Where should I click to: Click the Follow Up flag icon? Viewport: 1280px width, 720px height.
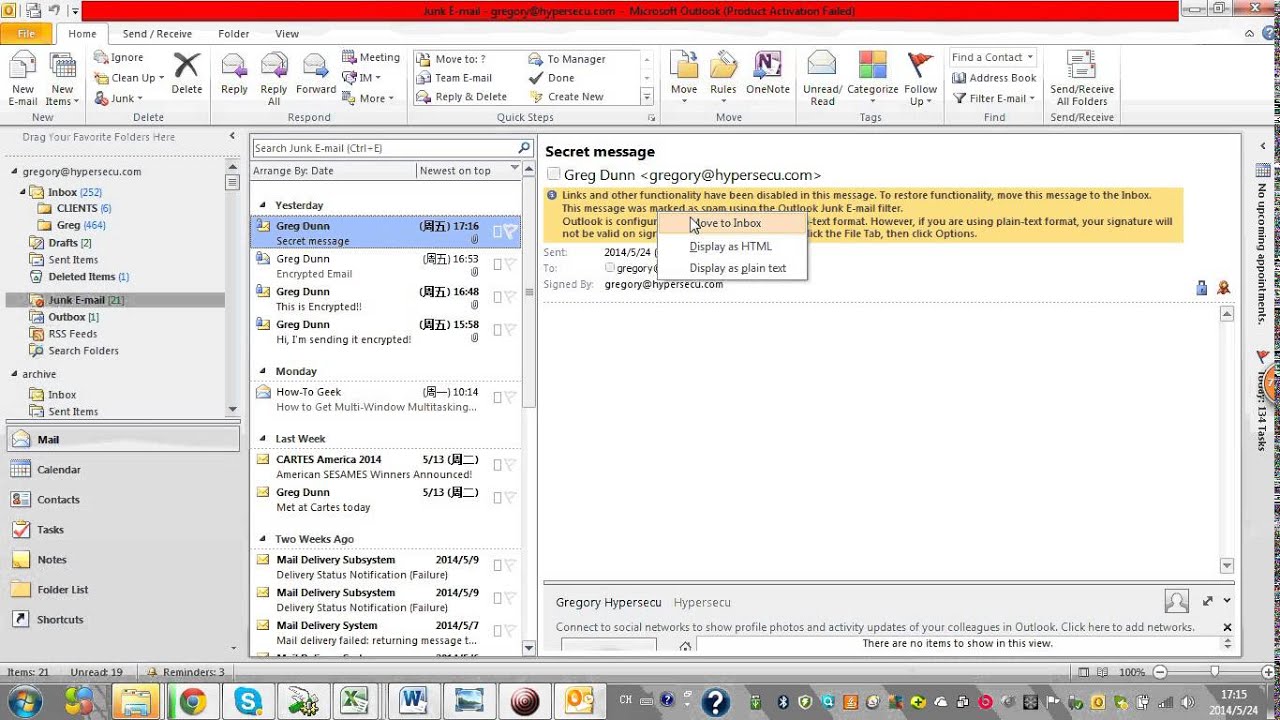[x=920, y=66]
